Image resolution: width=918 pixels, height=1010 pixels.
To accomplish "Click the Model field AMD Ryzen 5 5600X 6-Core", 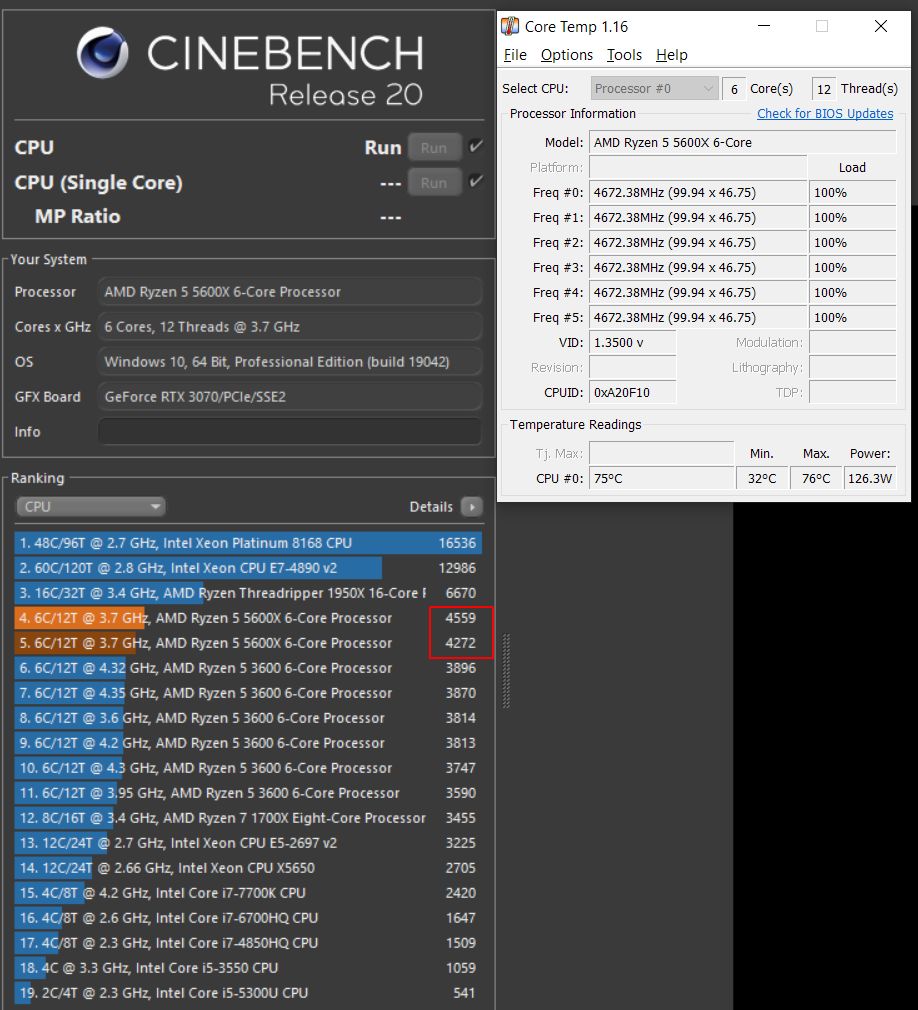I will [742, 142].
